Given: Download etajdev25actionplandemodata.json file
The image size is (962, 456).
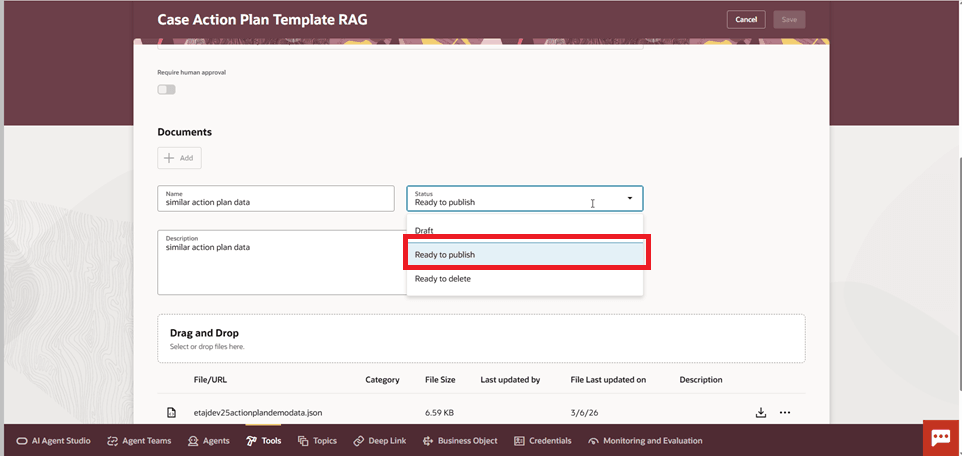Looking at the screenshot, I should click(761, 412).
